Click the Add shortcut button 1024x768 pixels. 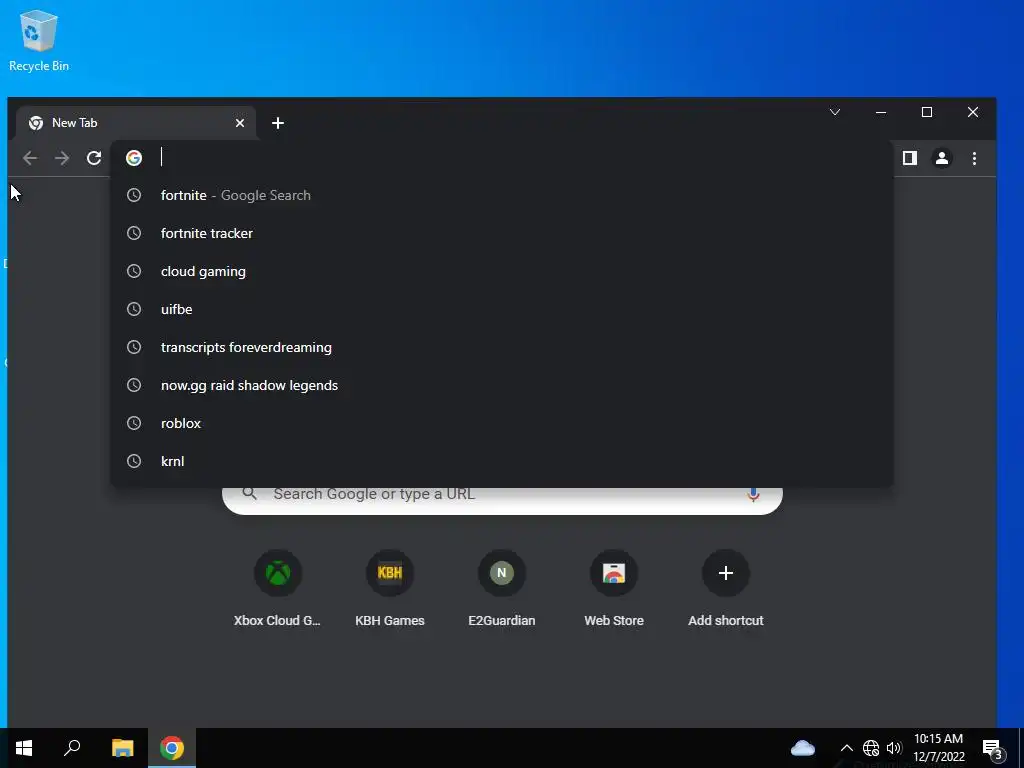coord(726,590)
